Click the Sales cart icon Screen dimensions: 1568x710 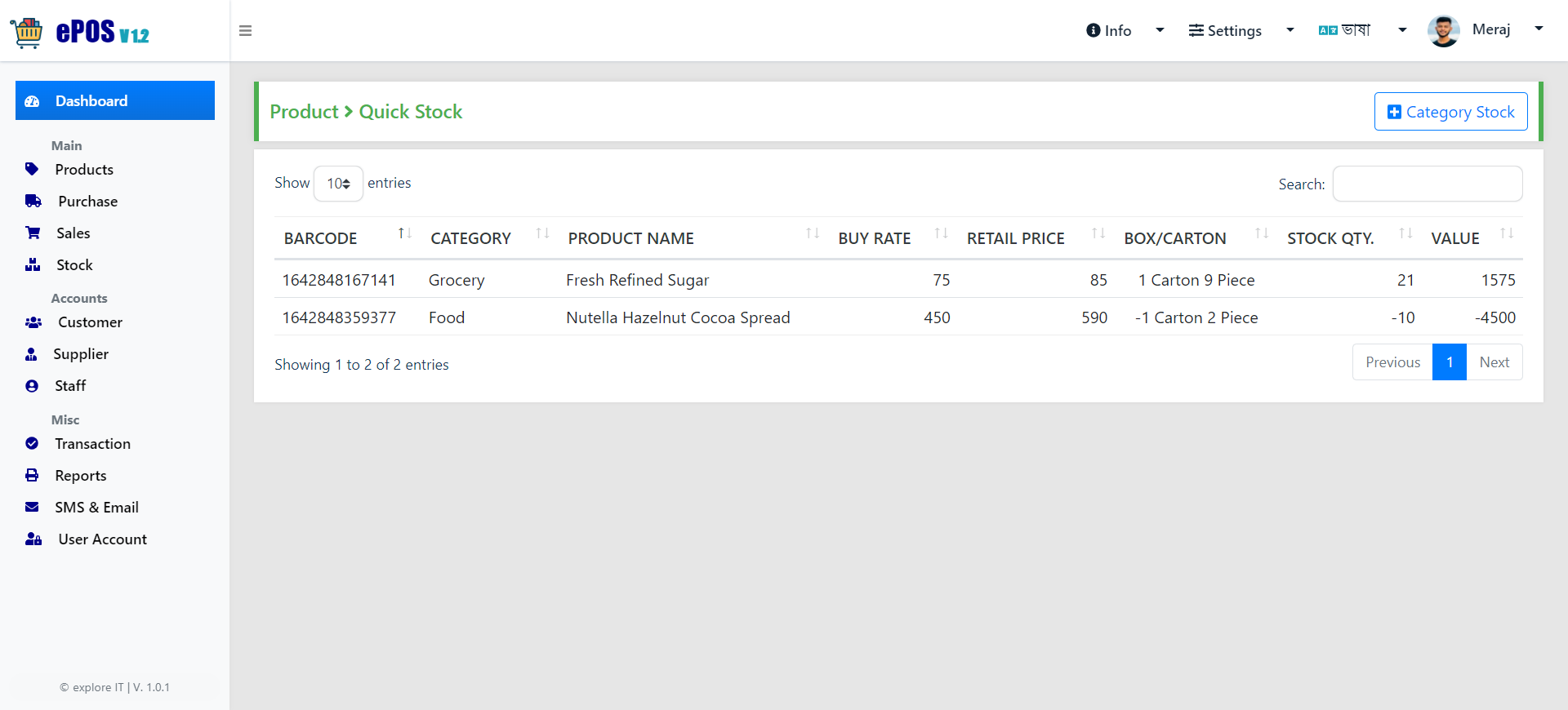(x=33, y=233)
